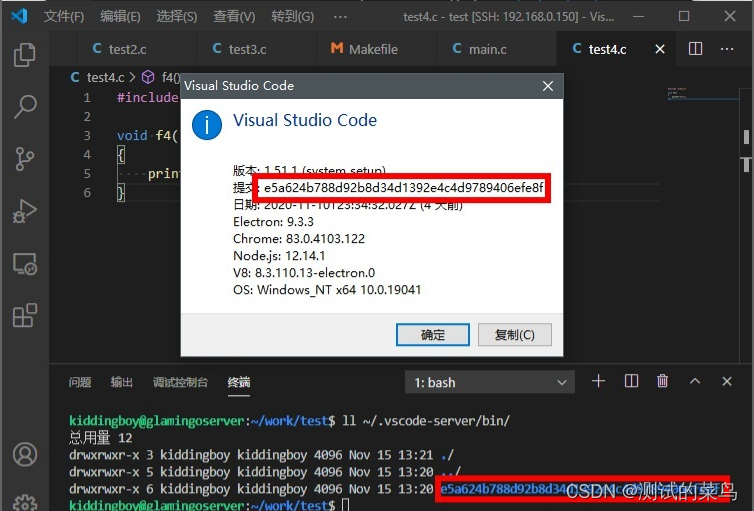754x511 pixels.
Task: Open the Extensions view
Action: coord(25,315)
